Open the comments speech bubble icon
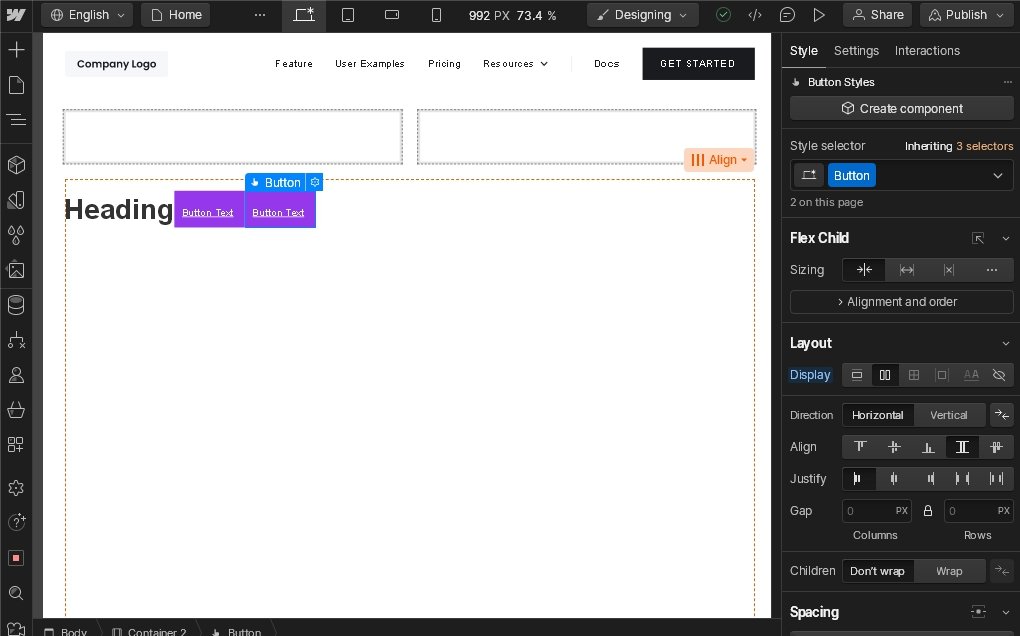 click(x=788, y=15)
